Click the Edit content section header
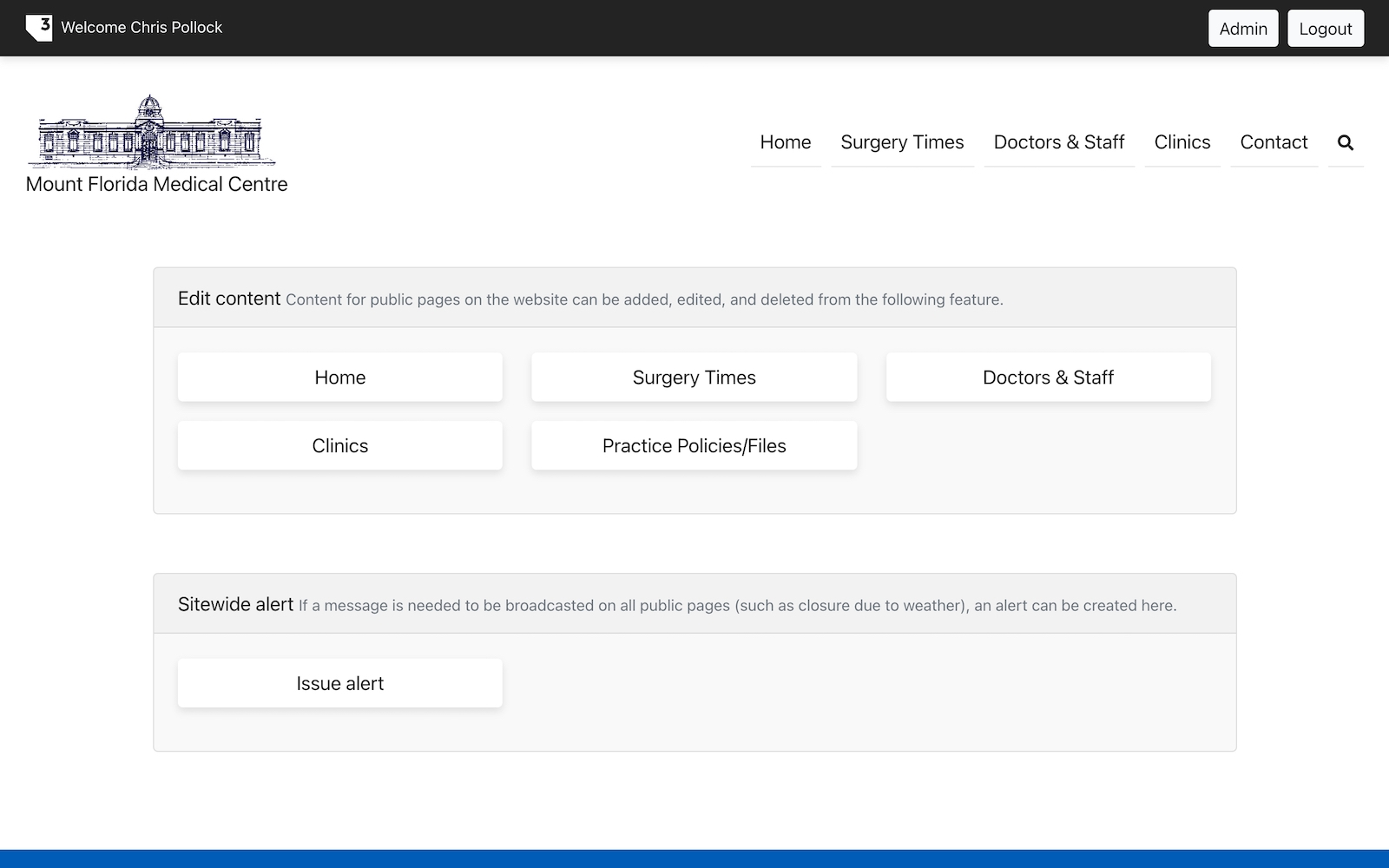This screenshot has height=868, width=1389. 229,298
